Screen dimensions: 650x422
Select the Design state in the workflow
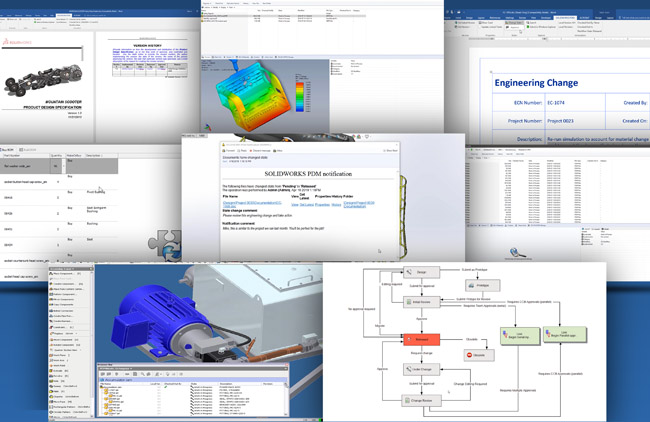tap(421, 272)
